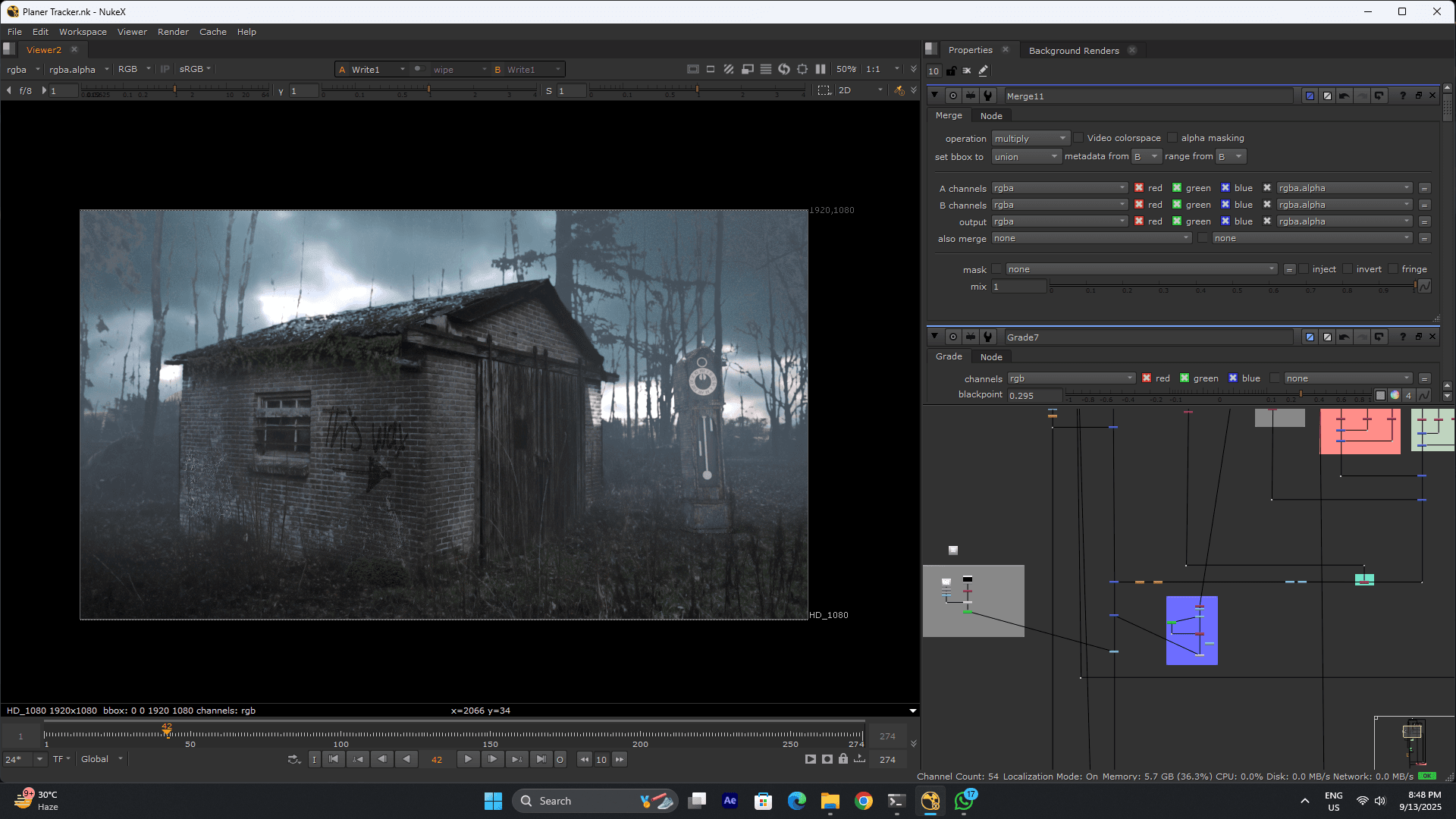Click the Merge11 node name field
Image resolution: width=1456 pixels, height=819 pixels.
click(x=1148, y=96)
